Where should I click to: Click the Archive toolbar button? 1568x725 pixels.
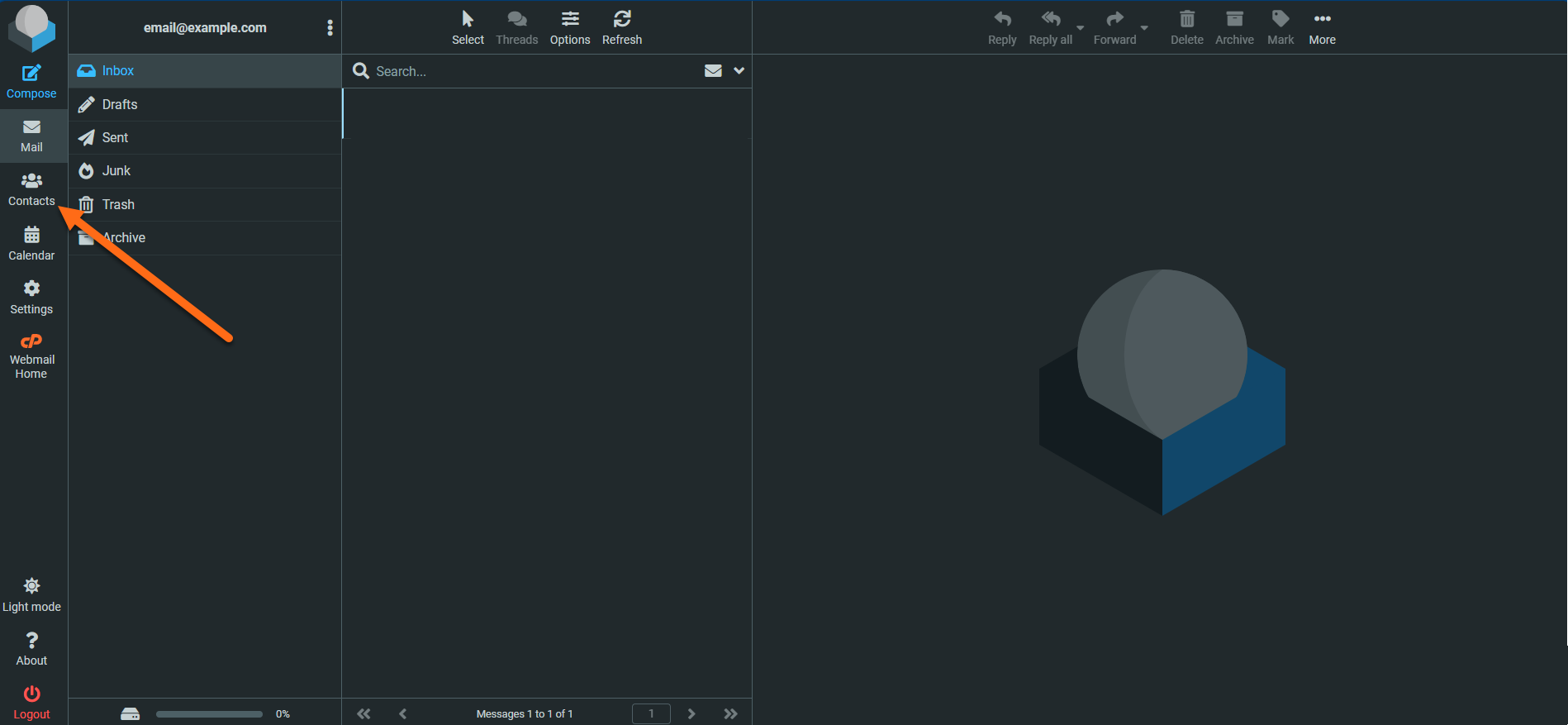[1234, 28]
